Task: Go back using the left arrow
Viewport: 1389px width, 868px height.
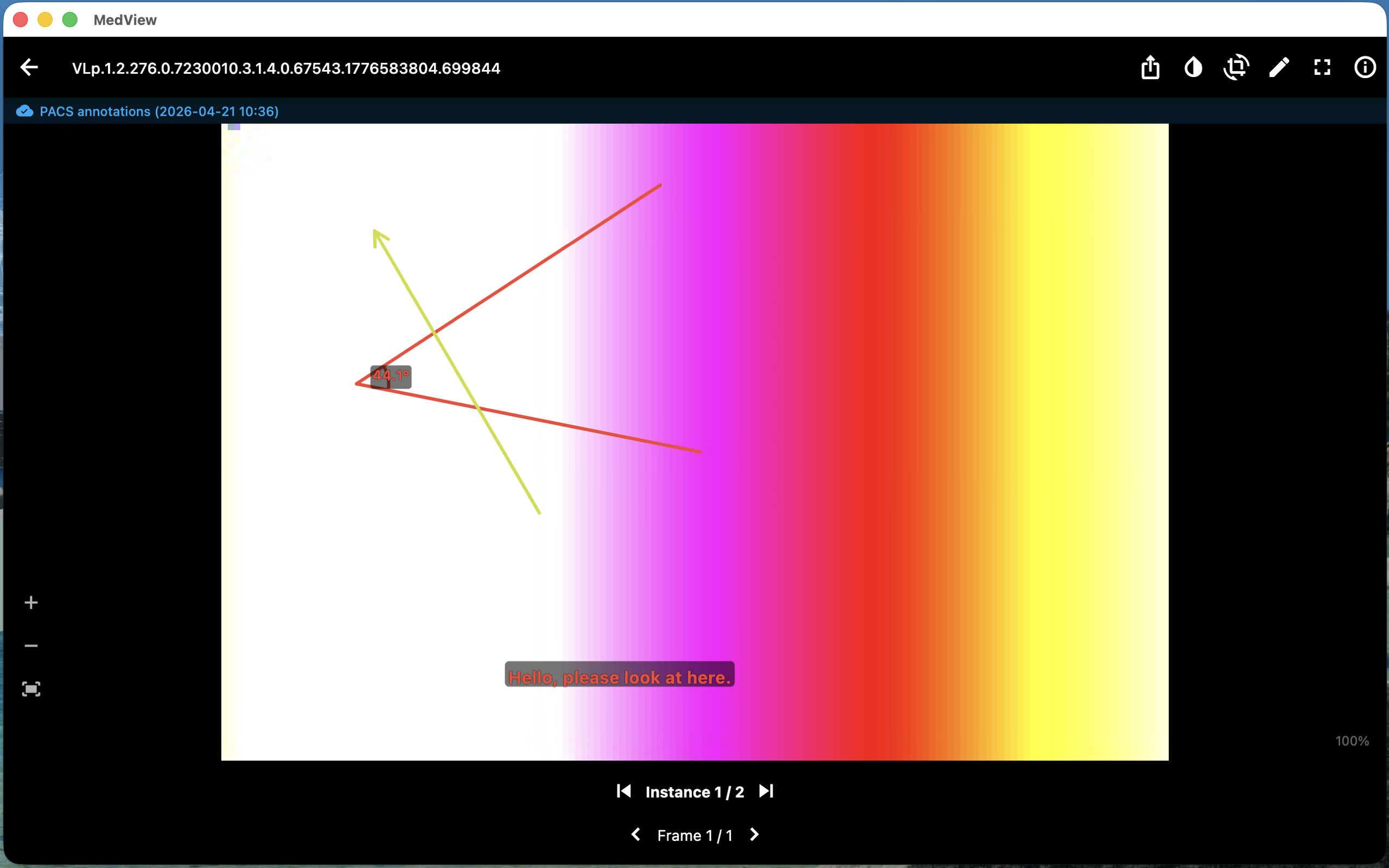Action: pos(29,68)
